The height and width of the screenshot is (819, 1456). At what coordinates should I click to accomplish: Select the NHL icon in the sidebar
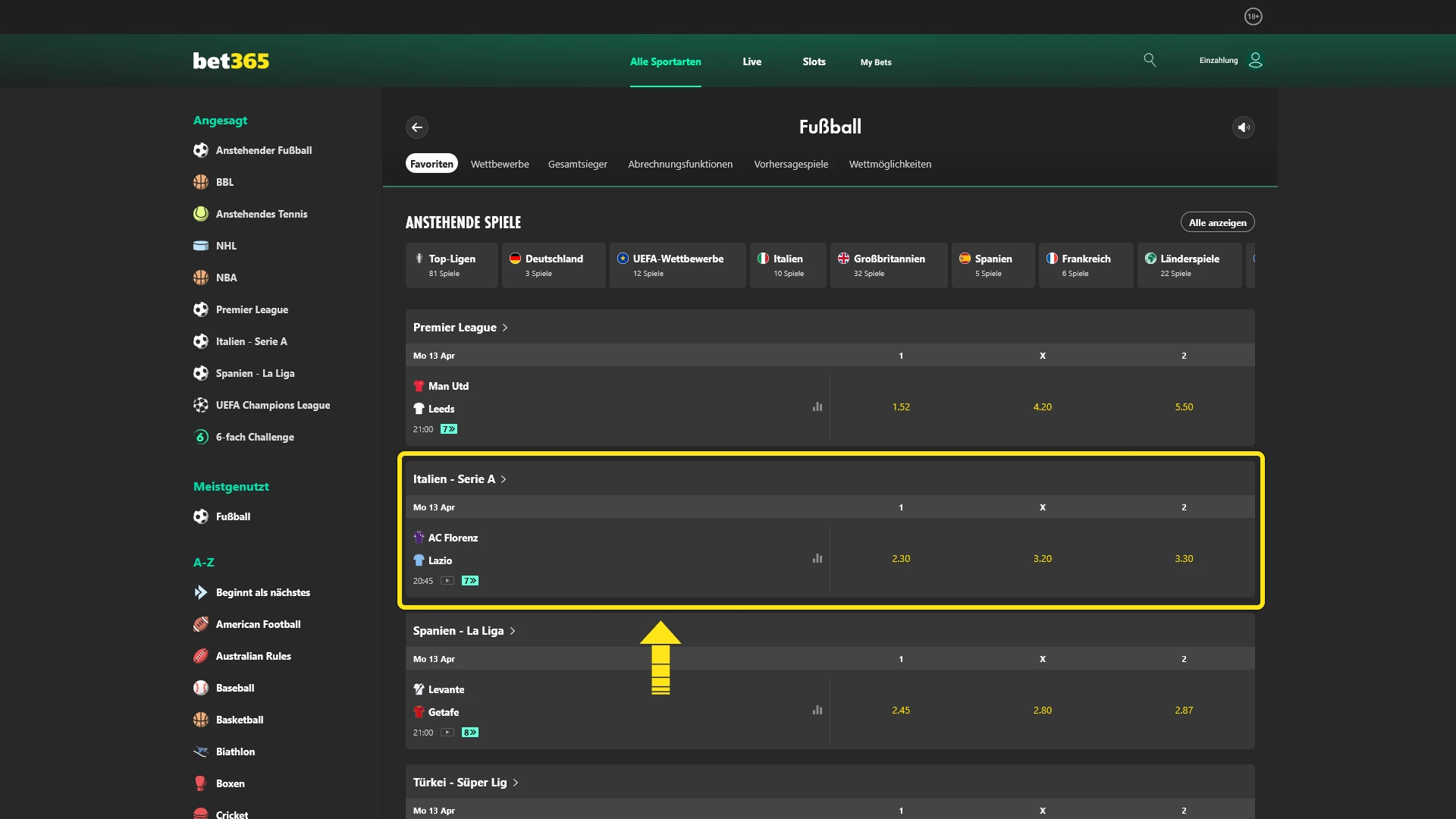200,246
